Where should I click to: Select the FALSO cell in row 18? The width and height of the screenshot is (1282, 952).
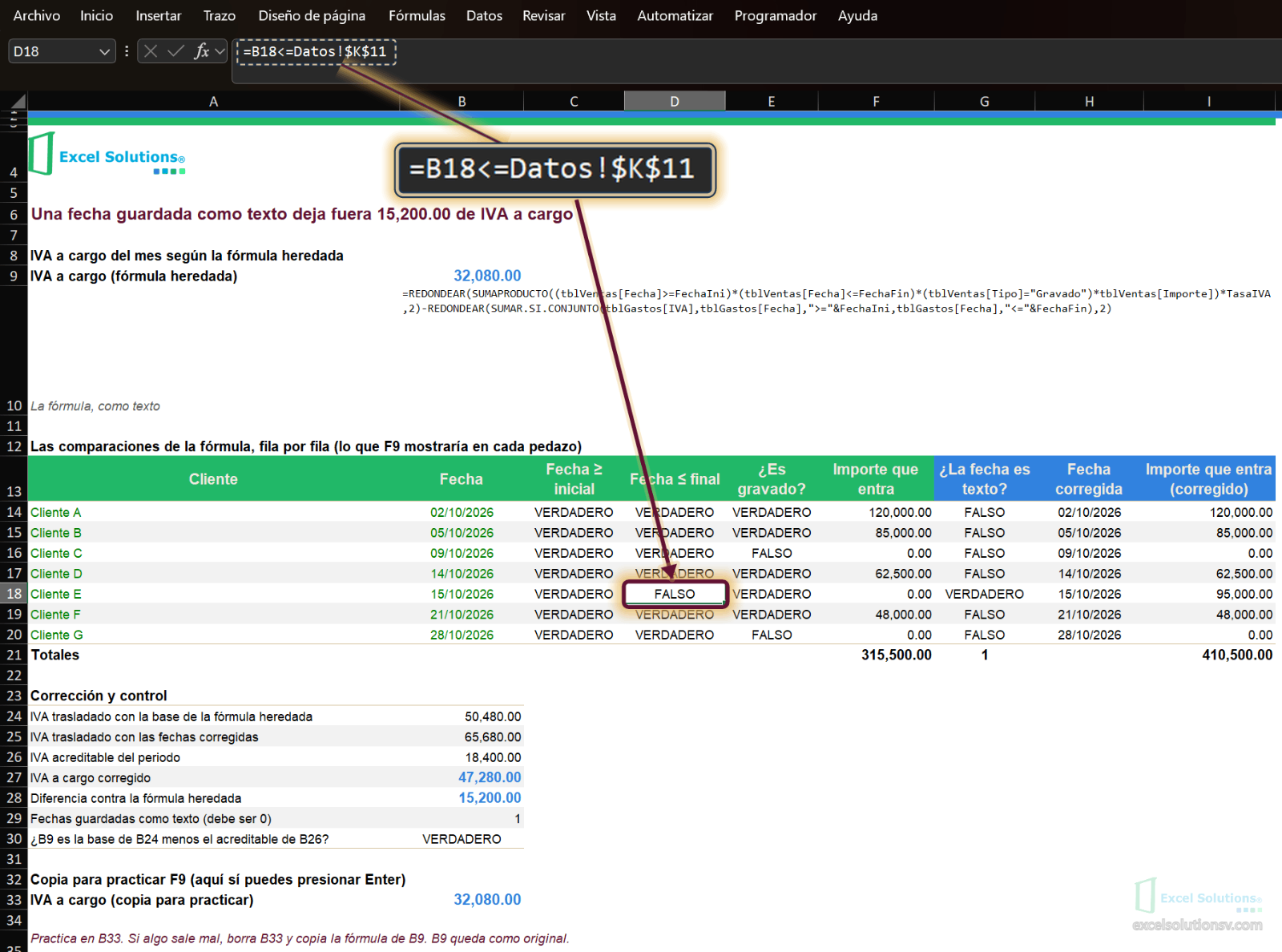click(x=675, y=594)
